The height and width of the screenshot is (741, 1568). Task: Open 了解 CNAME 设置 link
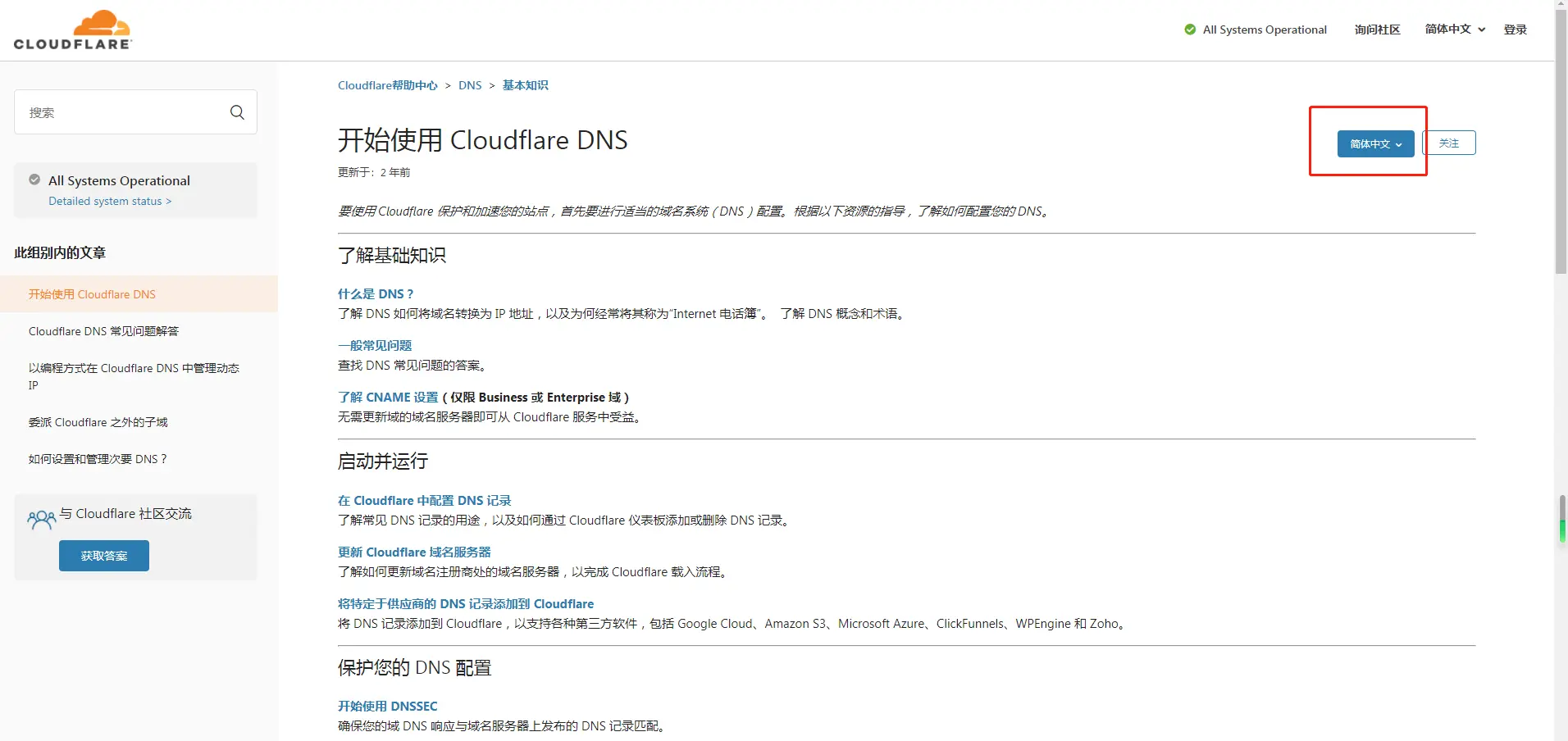pos(388,397)
